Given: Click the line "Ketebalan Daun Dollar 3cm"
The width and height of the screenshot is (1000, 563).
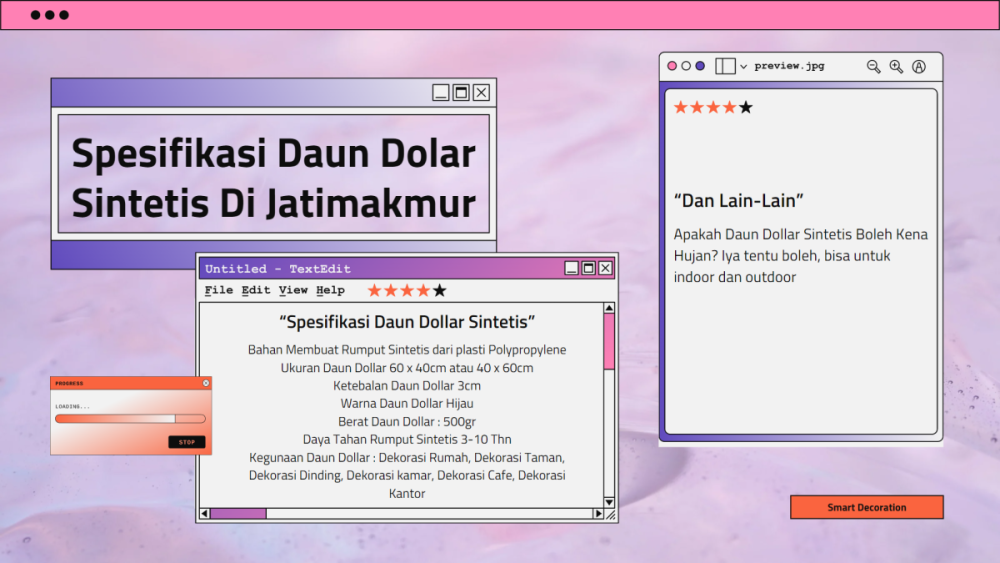Looking at the screenshot, I should (407, 386).
